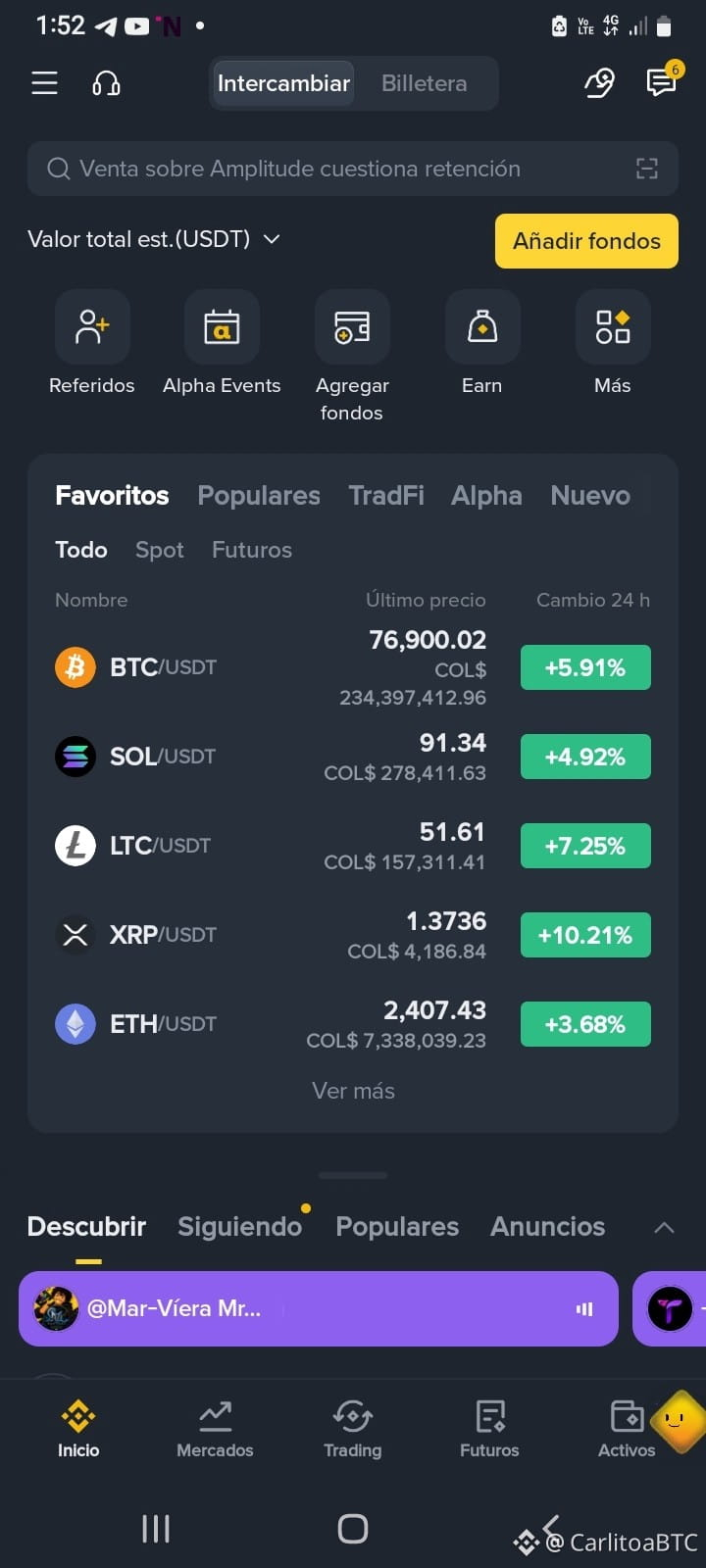Tap the Earn icon

[x=482, y=326]
